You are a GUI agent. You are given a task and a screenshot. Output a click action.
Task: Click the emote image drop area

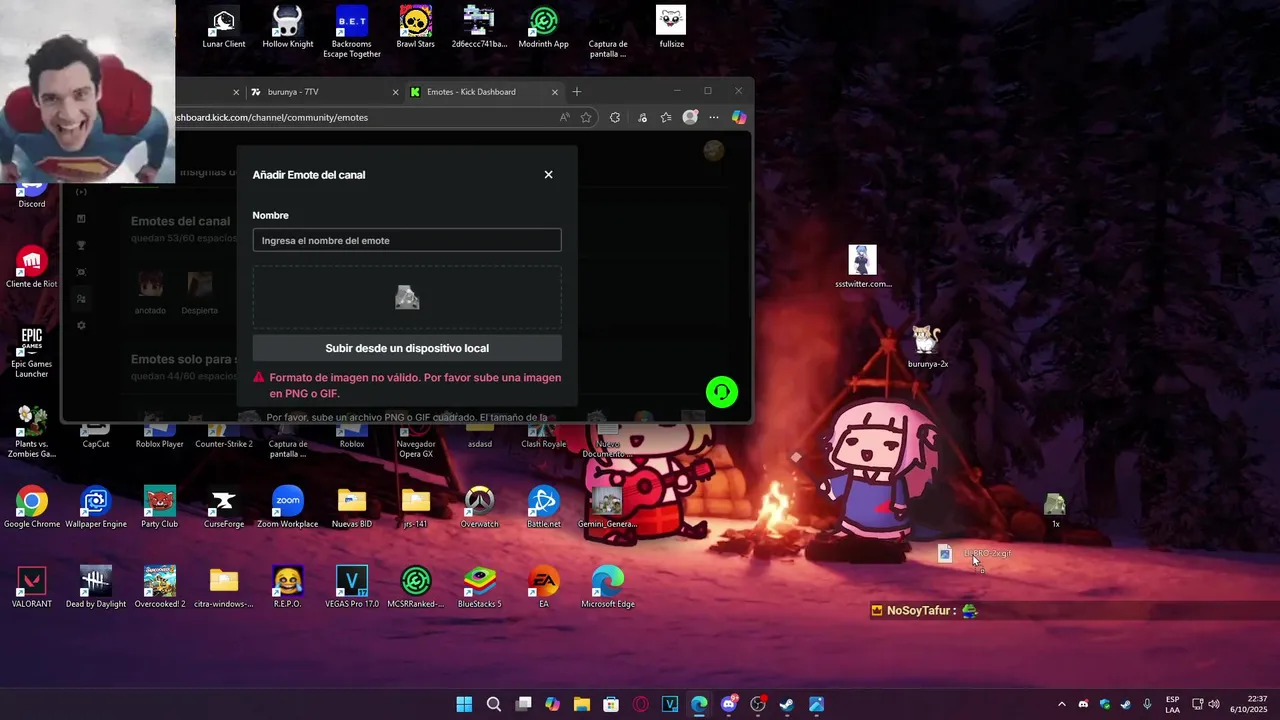click(407, 297)
